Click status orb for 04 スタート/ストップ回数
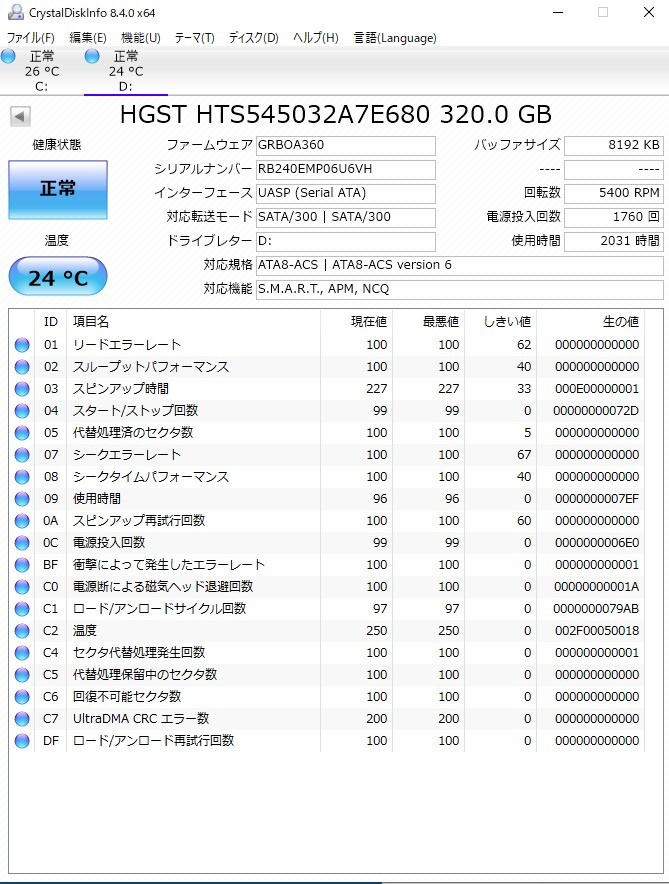 (x=22, y=411)
